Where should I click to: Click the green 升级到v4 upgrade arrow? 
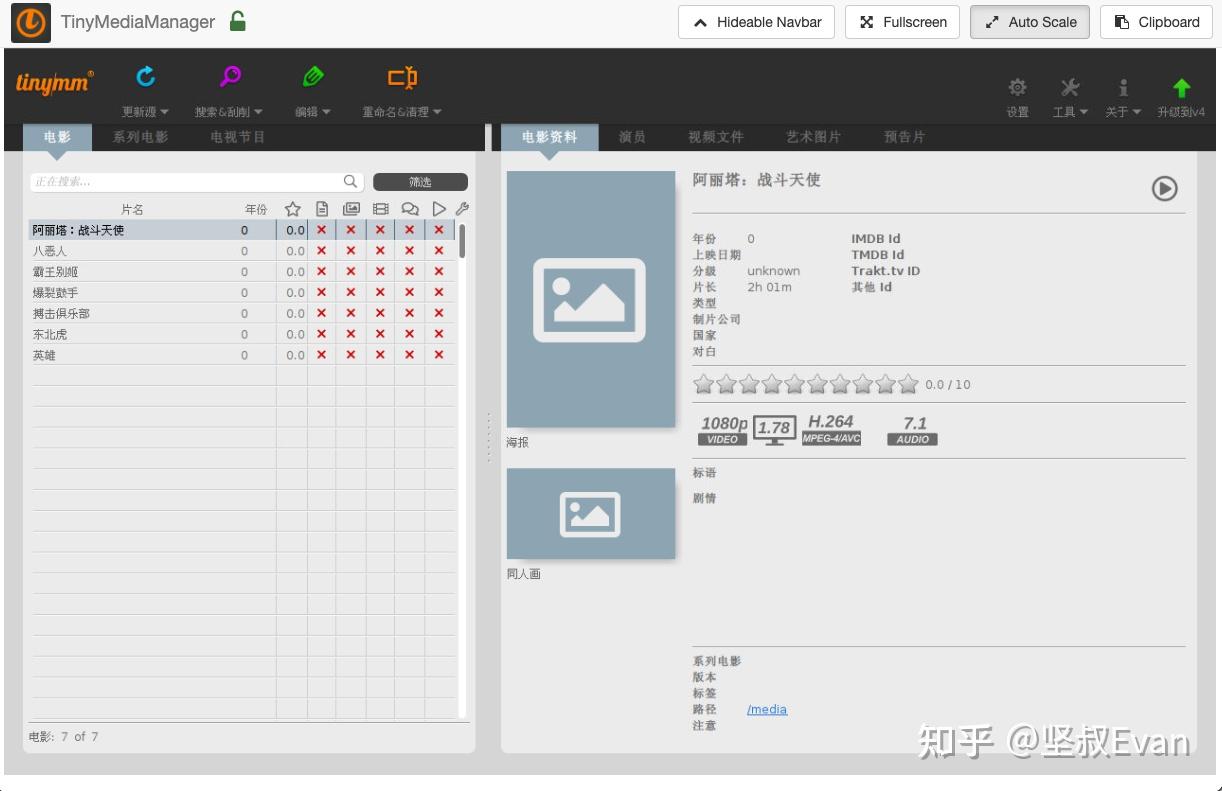[1181, 88]
